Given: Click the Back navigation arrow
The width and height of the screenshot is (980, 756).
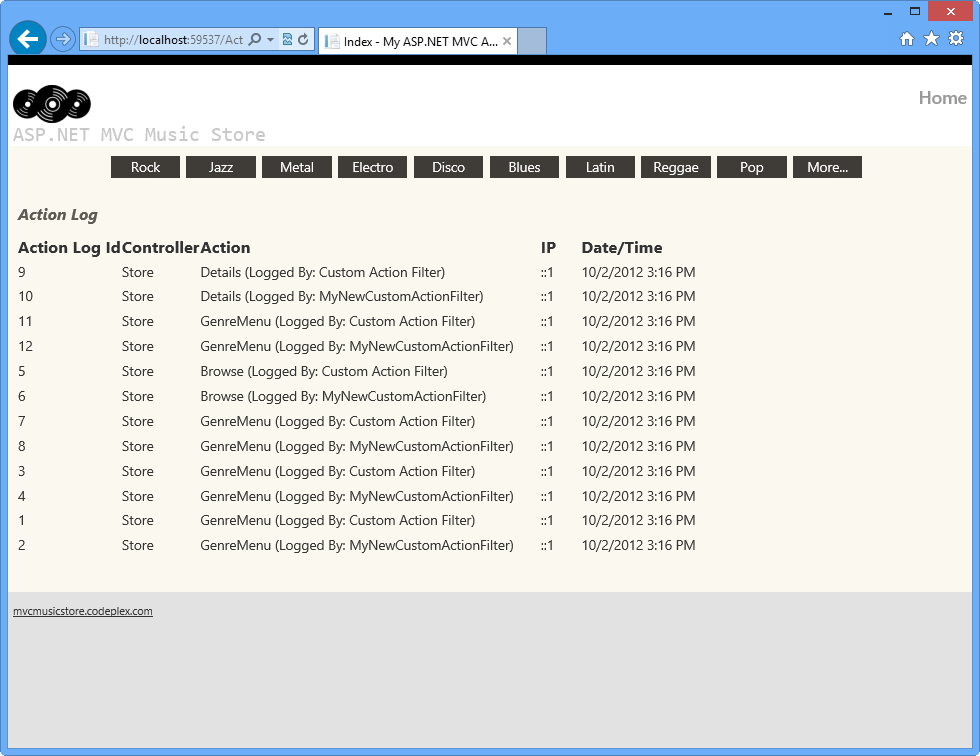Looking at the screenshot, I should tap(27, 38).
